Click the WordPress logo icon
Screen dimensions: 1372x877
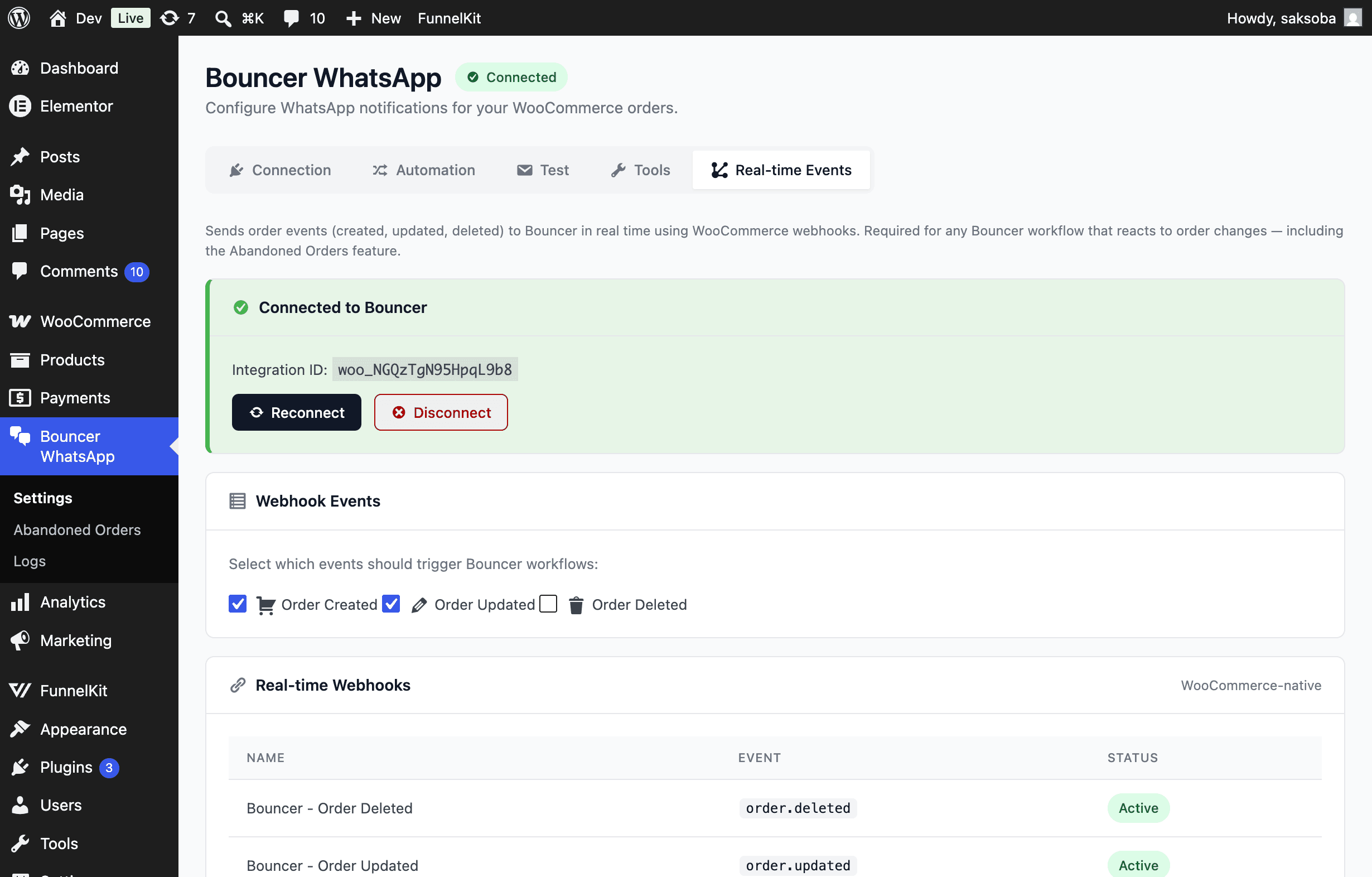19,18
